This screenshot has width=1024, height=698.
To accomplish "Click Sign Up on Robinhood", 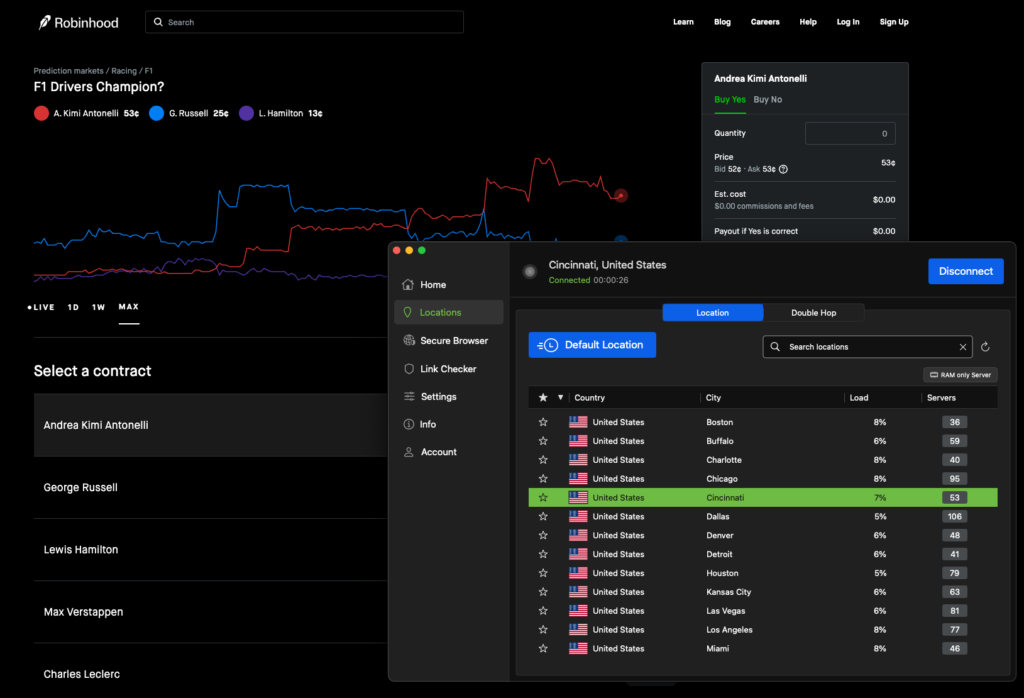I will (894, 22).
